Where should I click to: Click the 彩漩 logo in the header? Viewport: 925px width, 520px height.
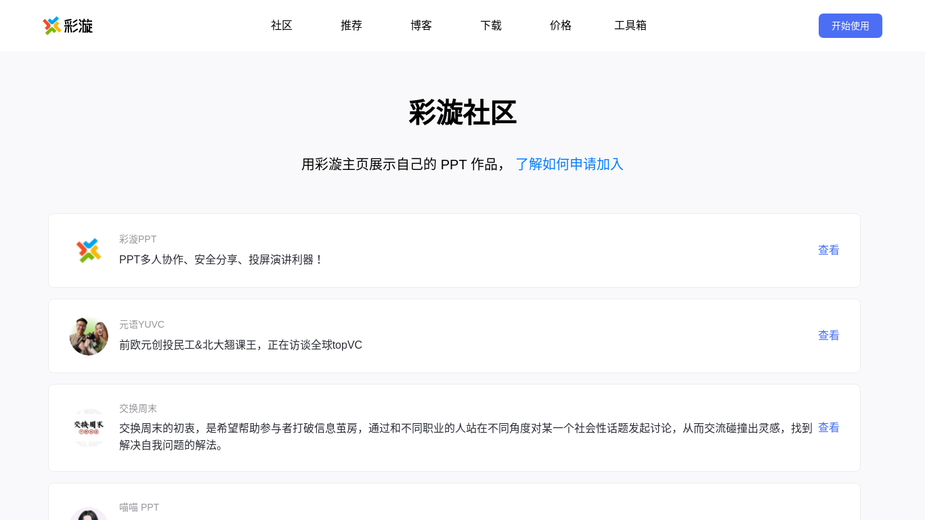point(68,25)
